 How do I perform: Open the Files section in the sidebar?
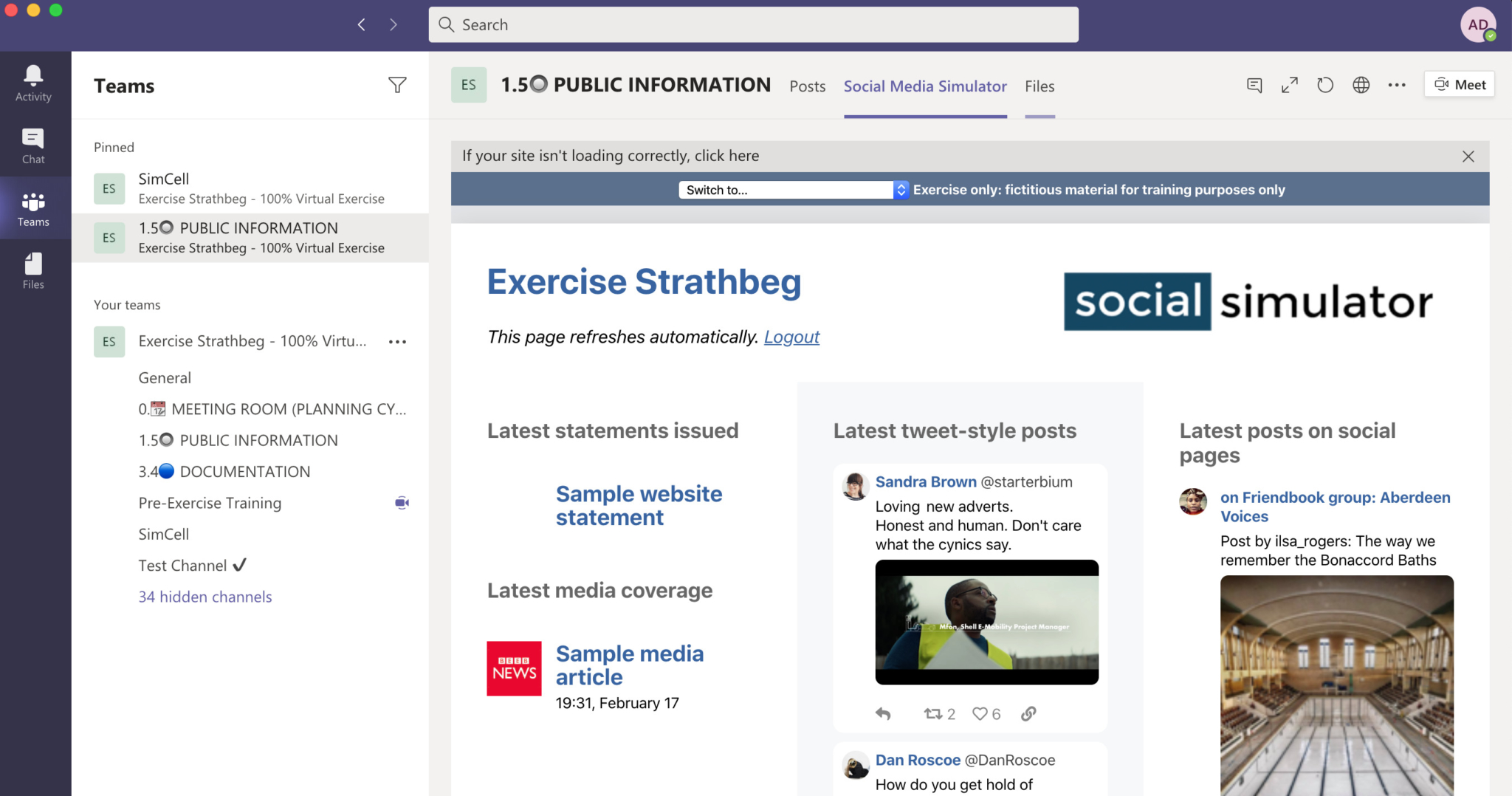click(32, 270)
